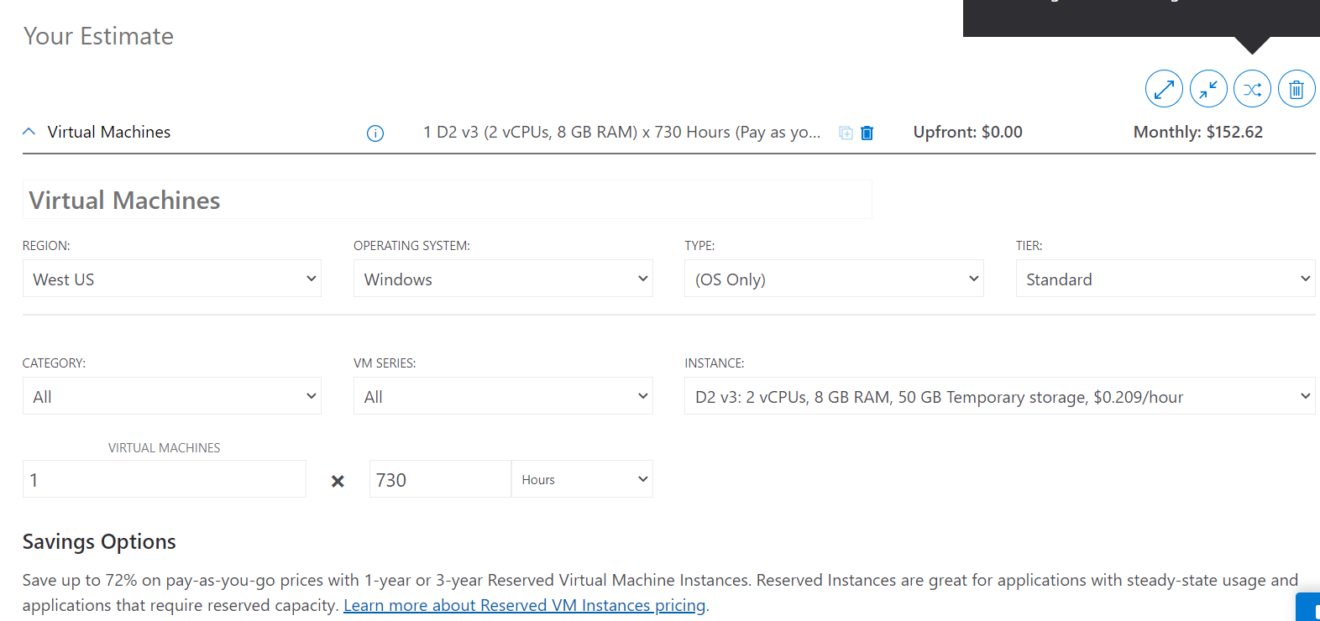Click the virtual machines count field
Screen dimensions: 1320x621
point(164,479)
